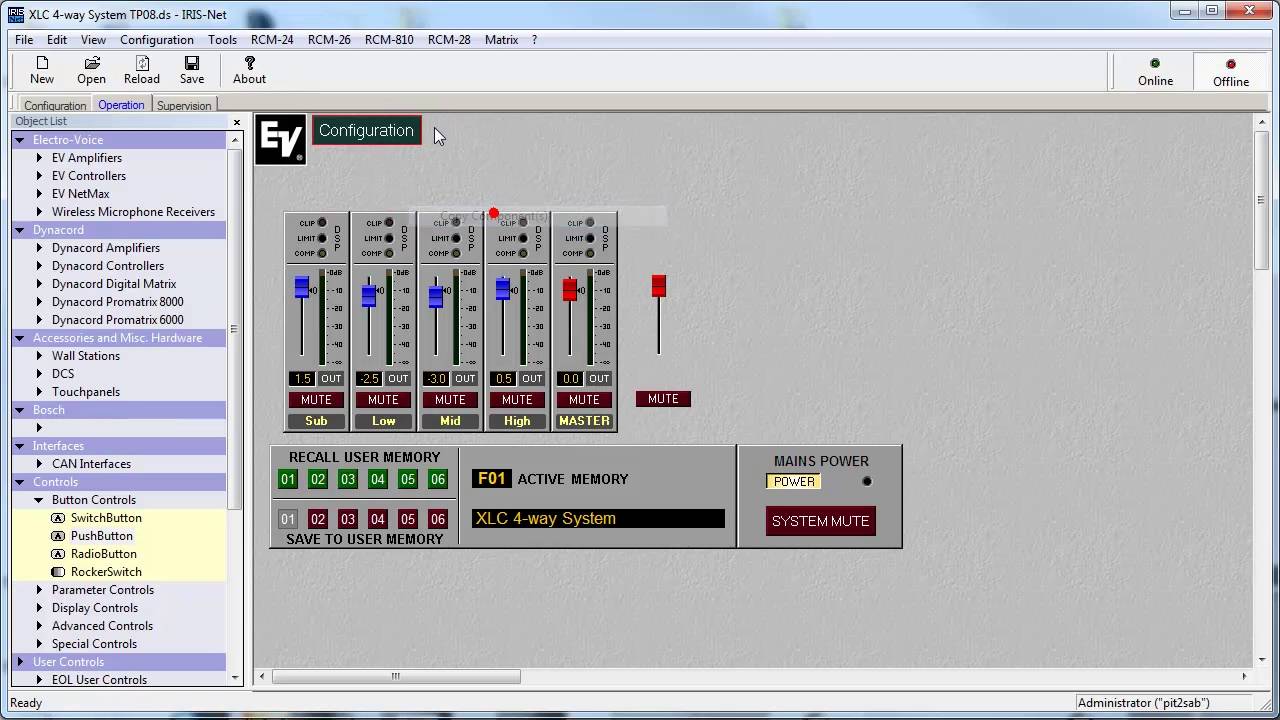The image size is (1280, 720).
Task: Expand the User Controls group
Action: click(x=19, y=662)
